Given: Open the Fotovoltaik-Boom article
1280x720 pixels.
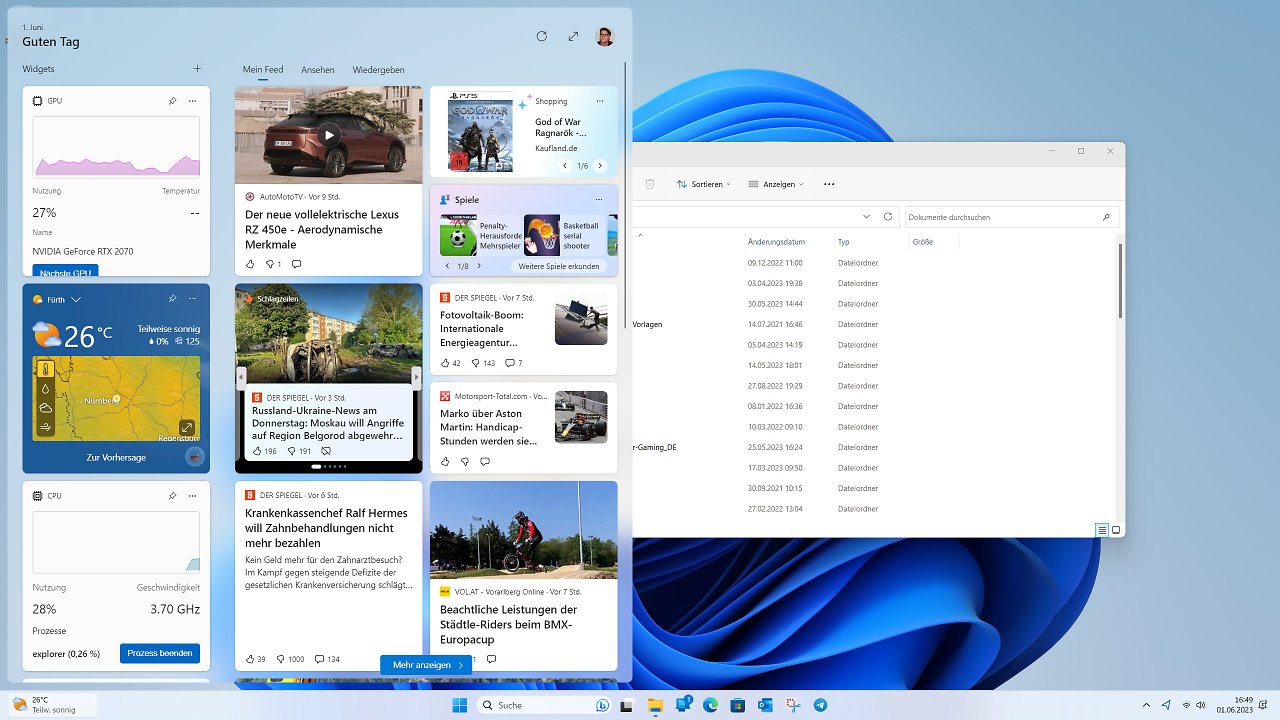Looking at the screenshot, I should pos(482,329).
